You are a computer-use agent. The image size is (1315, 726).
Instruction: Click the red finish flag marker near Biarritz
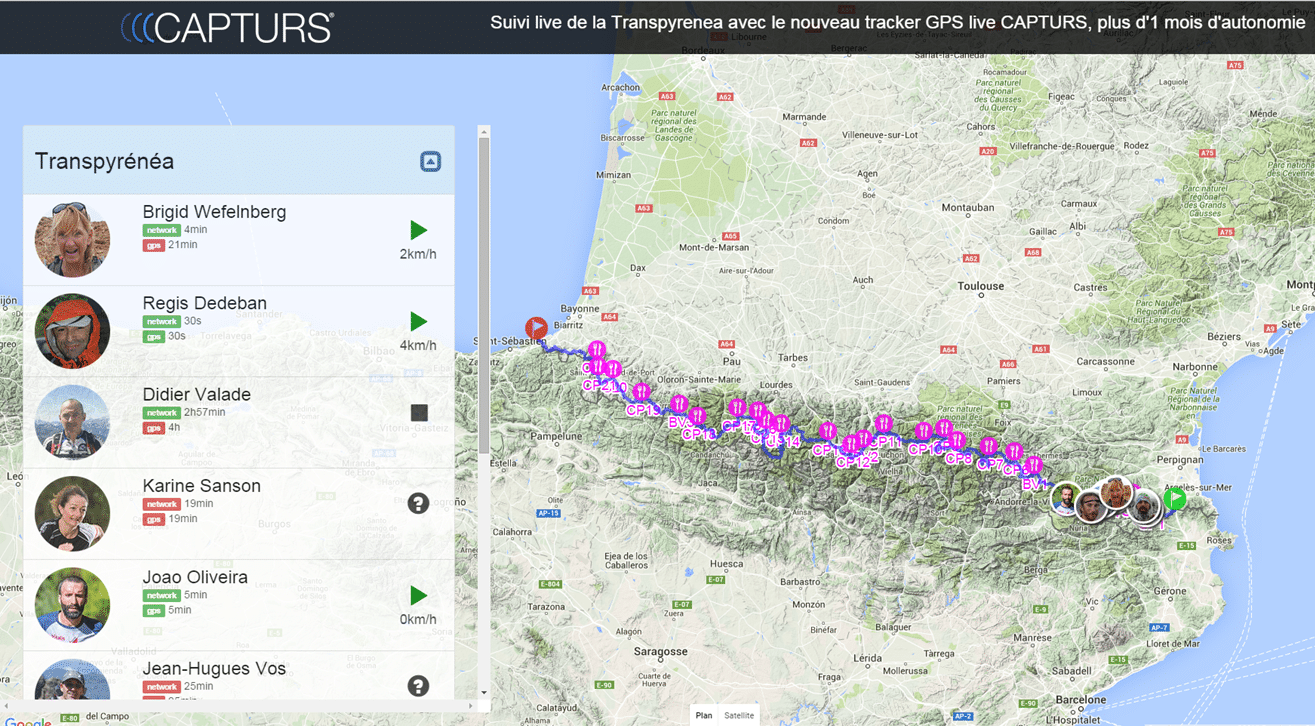pos(537,327)
